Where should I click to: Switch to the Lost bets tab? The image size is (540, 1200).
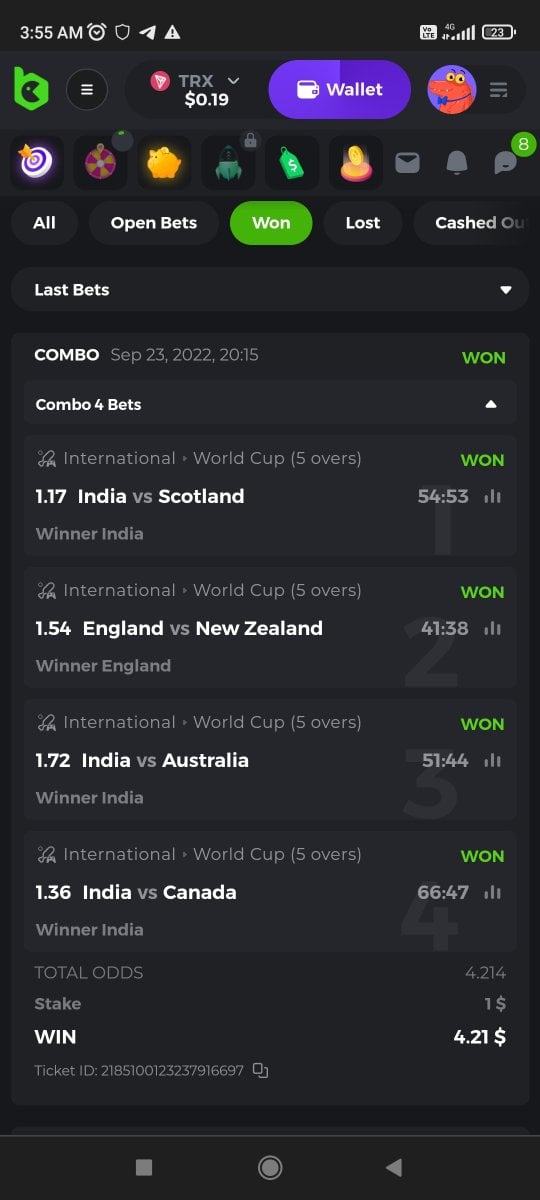pos(362,223)
